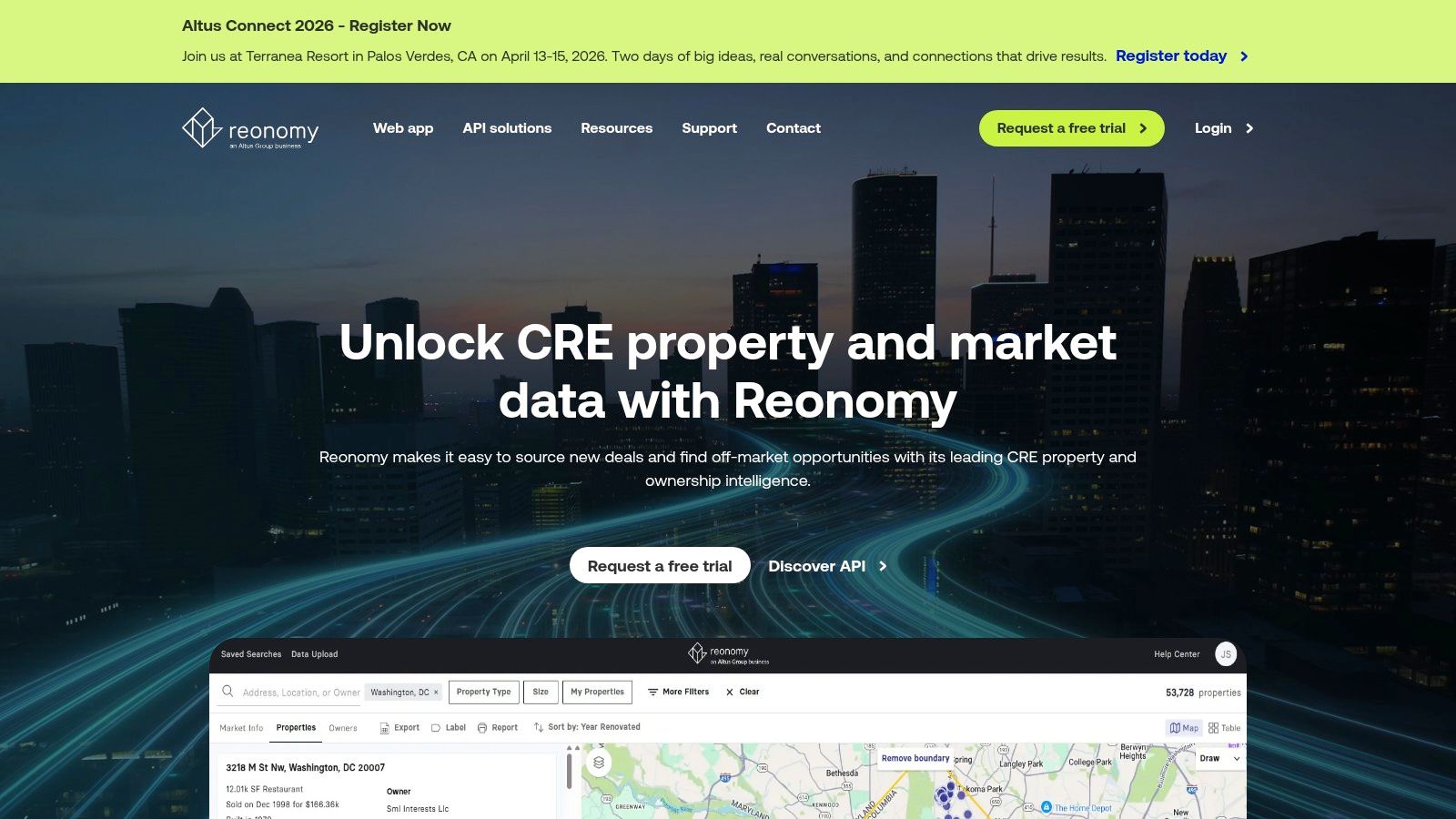This screenshot has height=819, width=1456.
Task: Click the Label tag icon
Action: point(436,728)
